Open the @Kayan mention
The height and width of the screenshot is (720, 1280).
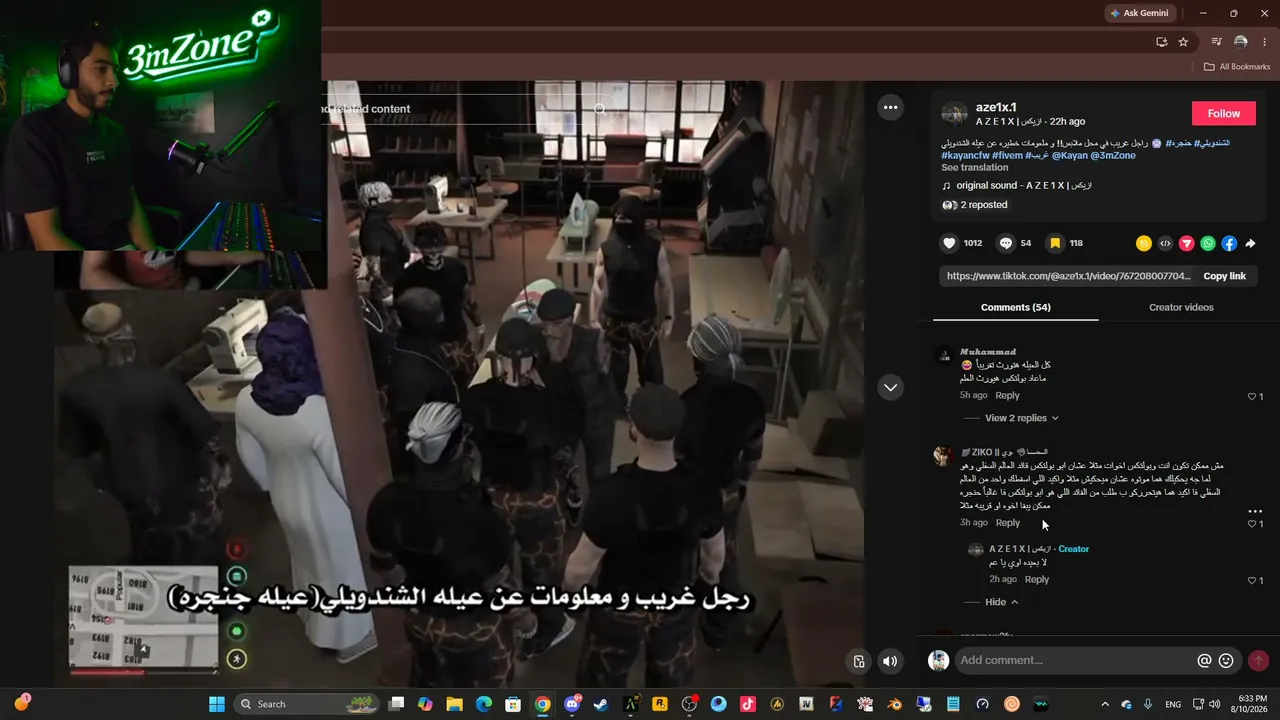tap(1068, 155)
